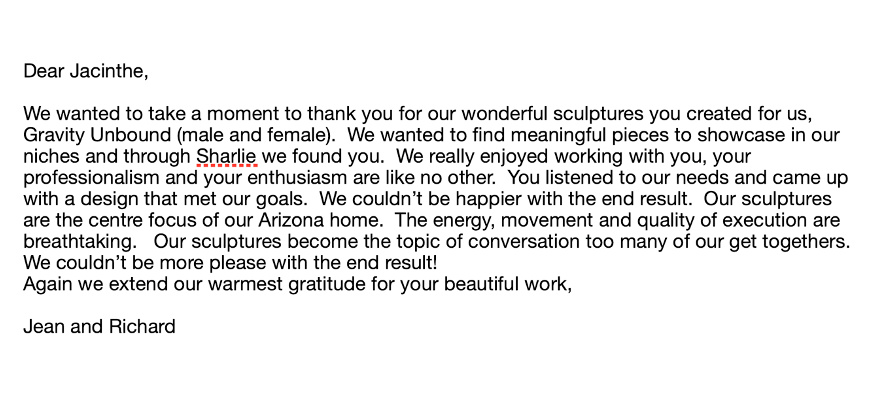Click the greeting name Jacinthe

point(107,71)
